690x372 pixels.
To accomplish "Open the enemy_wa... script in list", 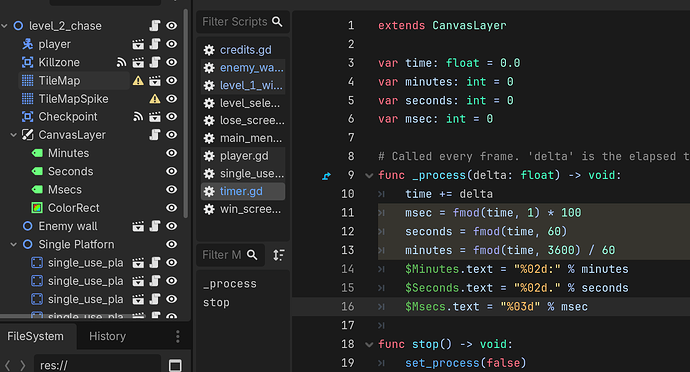I will [x=243, y=68].
